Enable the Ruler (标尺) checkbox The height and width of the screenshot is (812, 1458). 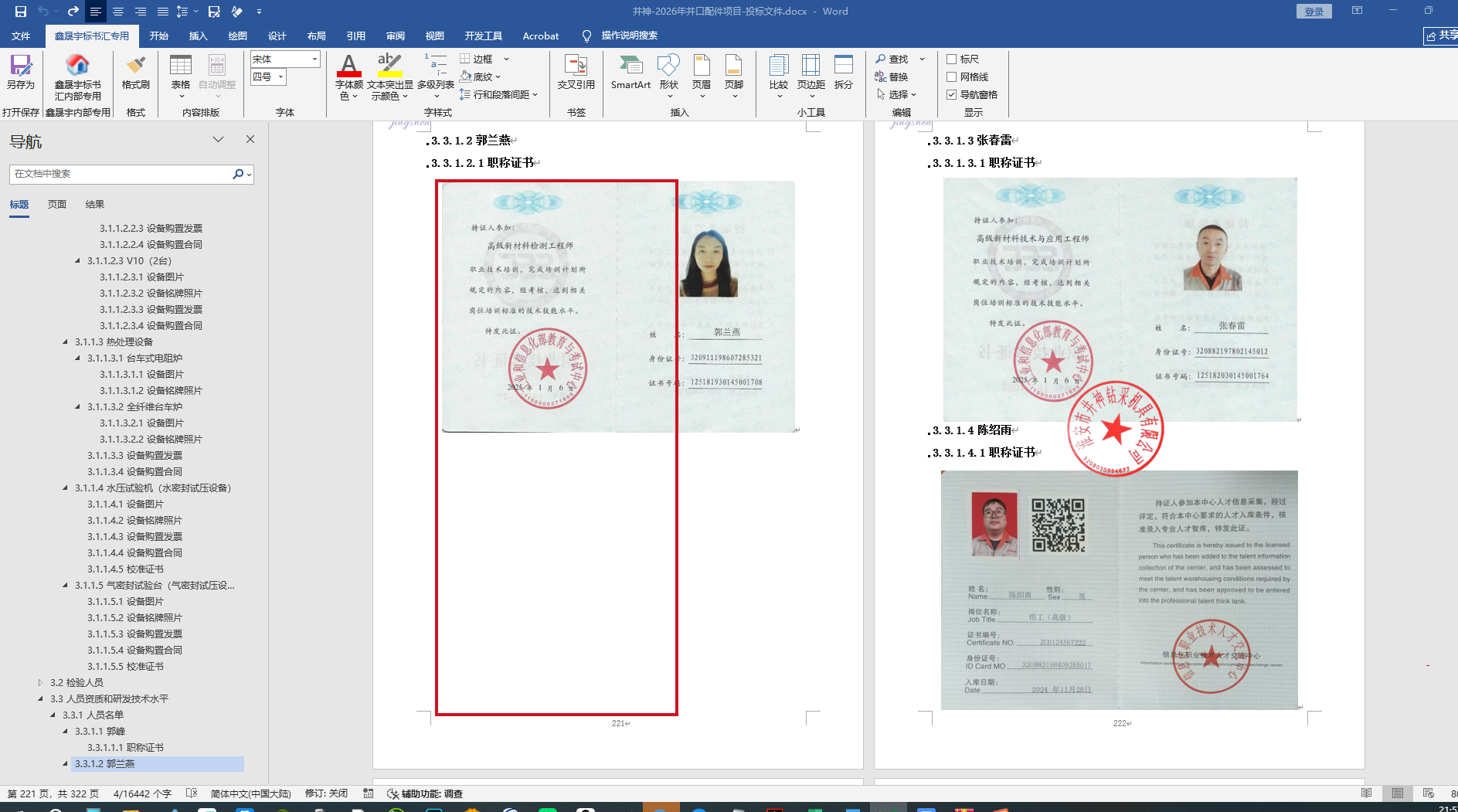click(952, 59)
